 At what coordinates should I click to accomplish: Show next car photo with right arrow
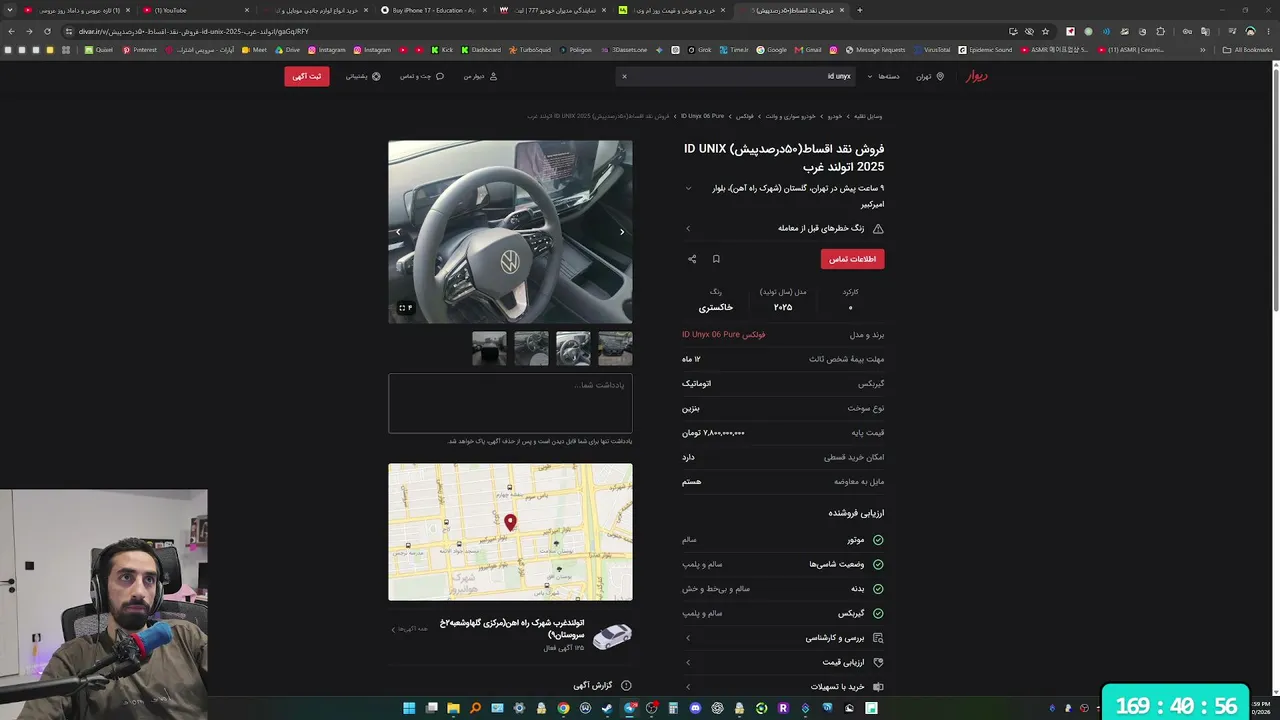(622, 232)
